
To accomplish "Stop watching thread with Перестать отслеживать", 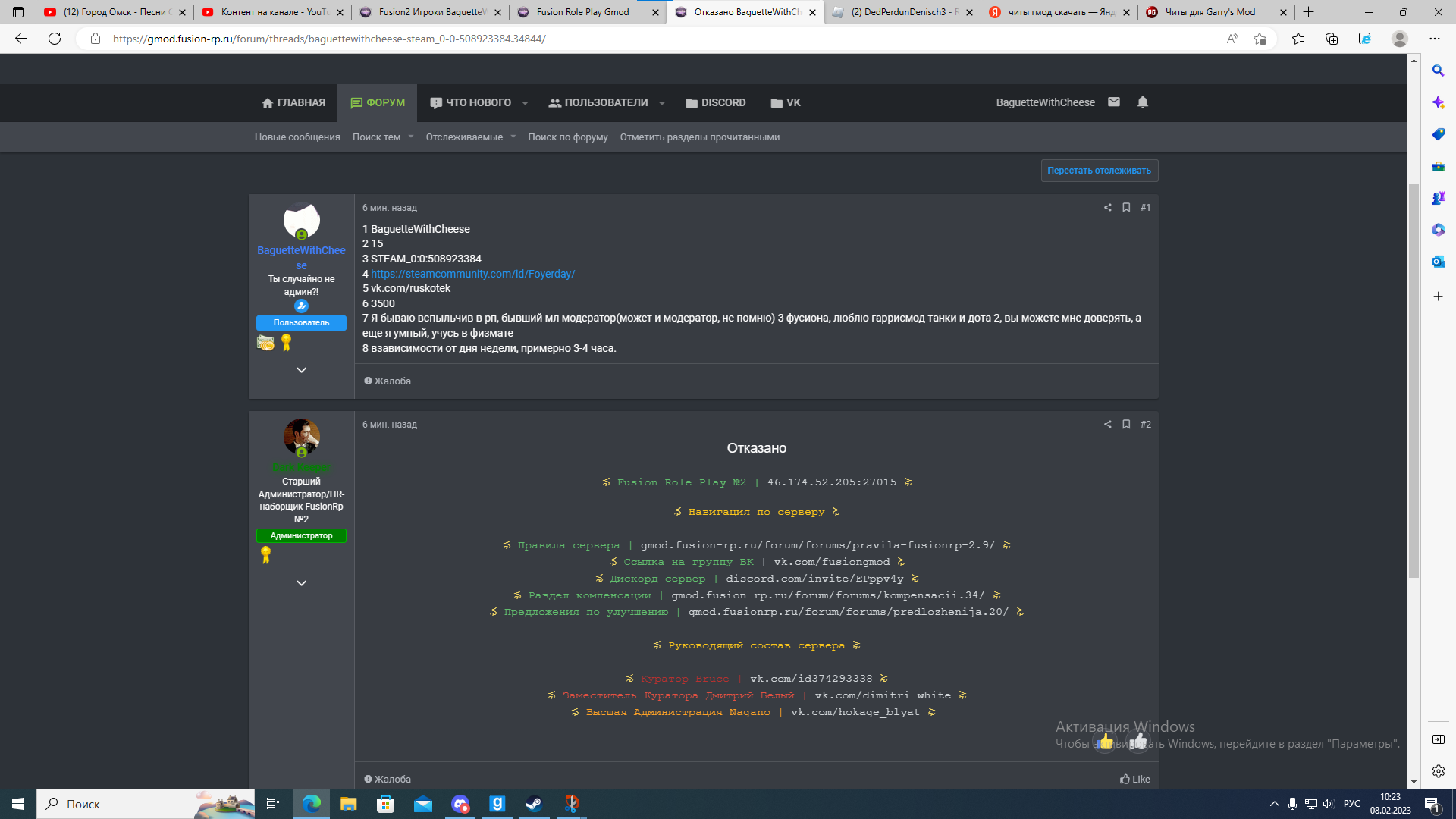I will pos(1099,171).
